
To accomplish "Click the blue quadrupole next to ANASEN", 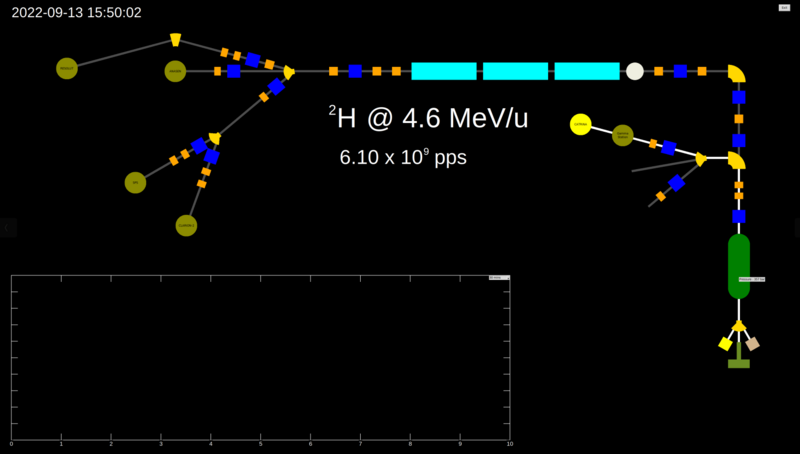I will coord(234,71).
